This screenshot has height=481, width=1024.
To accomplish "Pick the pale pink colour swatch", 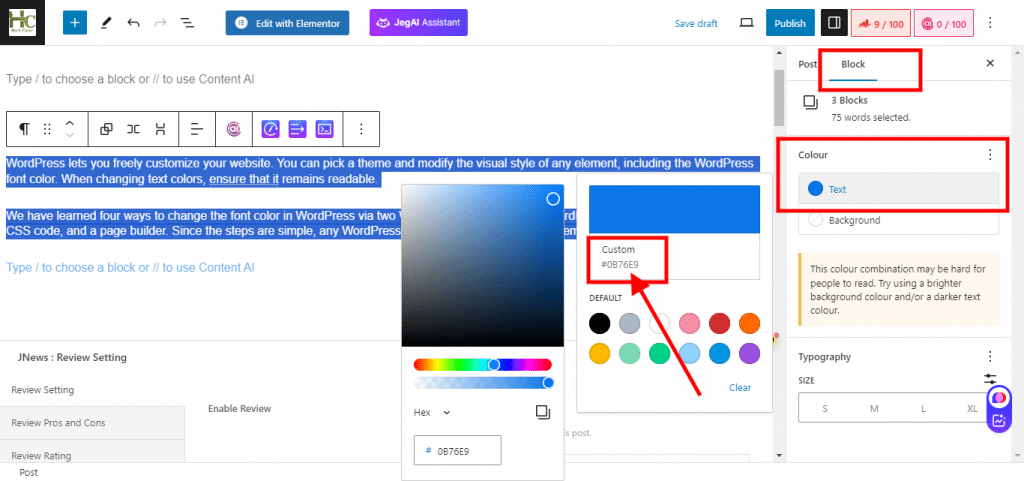I will pyautogui.click(x=690, y=323).
